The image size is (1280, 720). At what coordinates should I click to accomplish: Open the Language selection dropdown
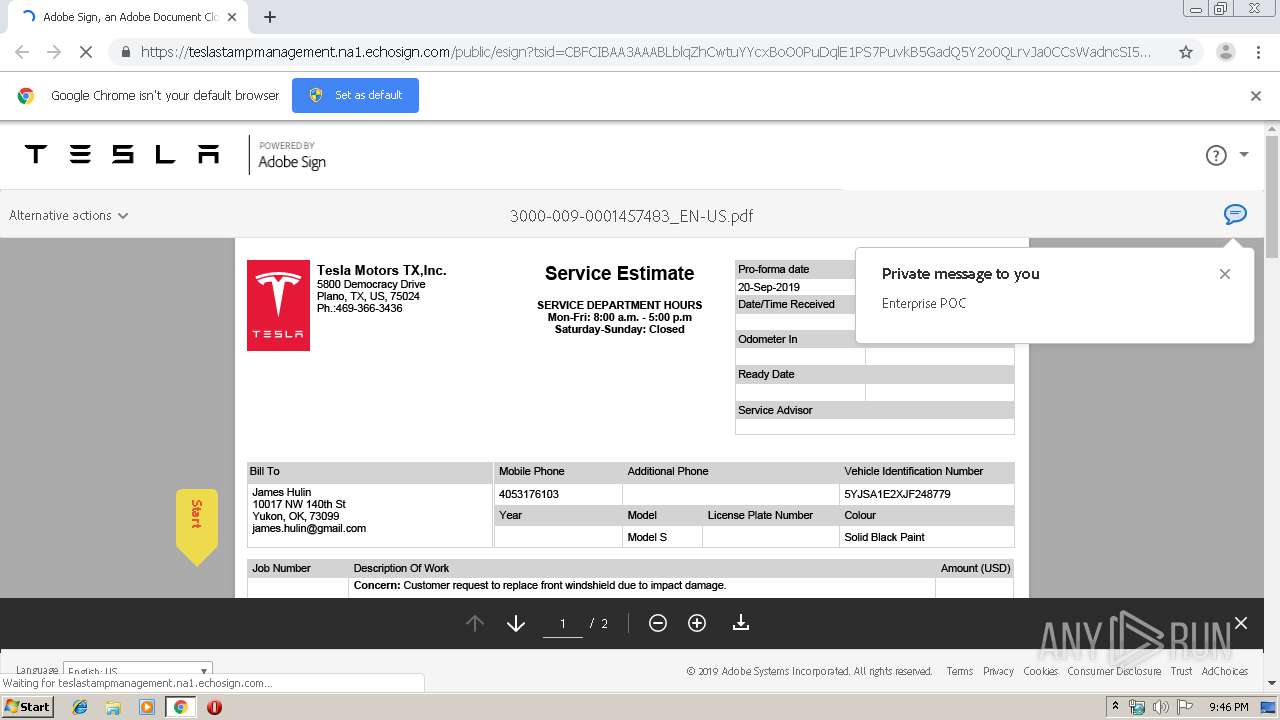pos(137,671)
